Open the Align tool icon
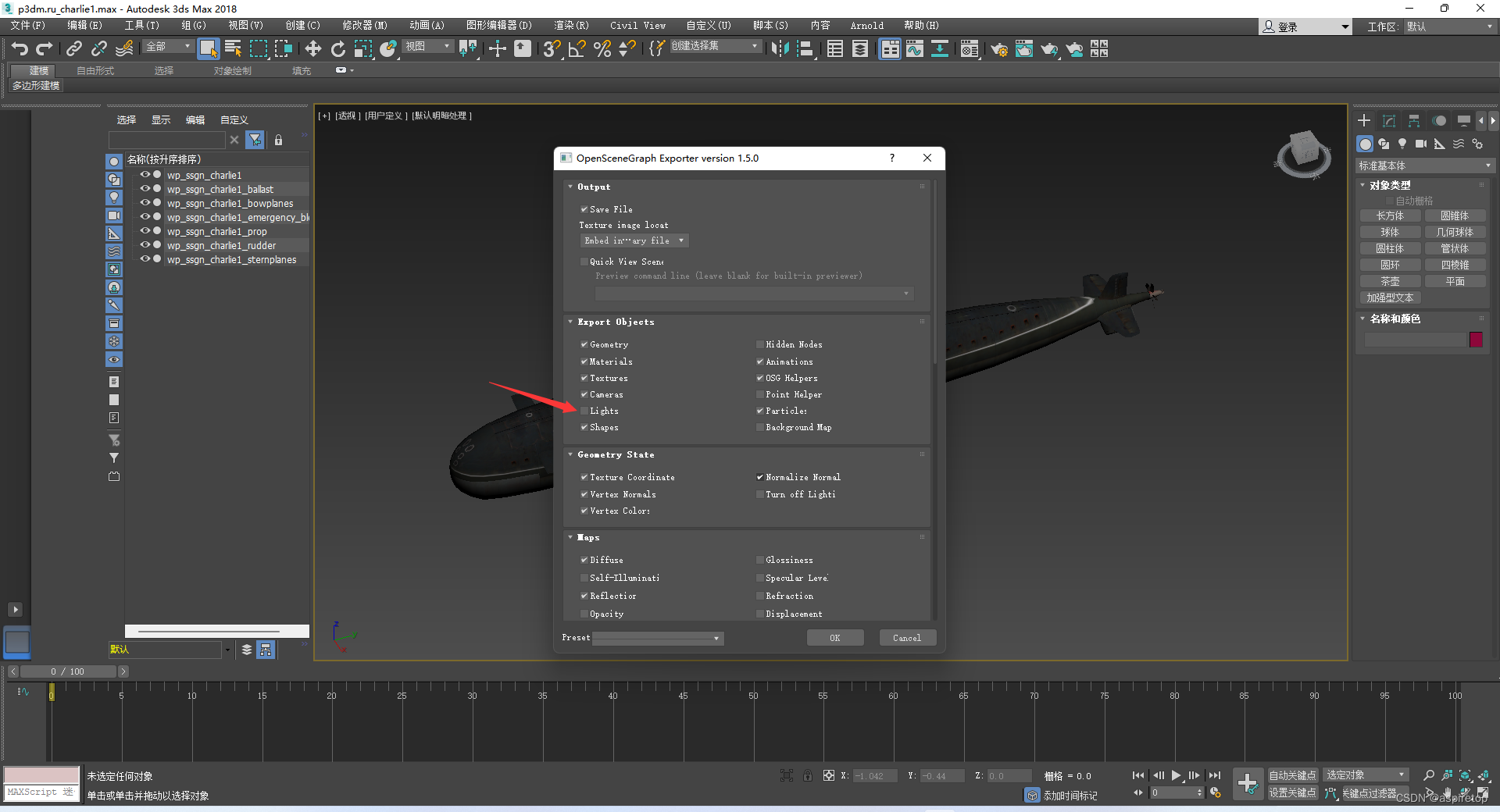 pyautogui.click(x=805, y=49)
